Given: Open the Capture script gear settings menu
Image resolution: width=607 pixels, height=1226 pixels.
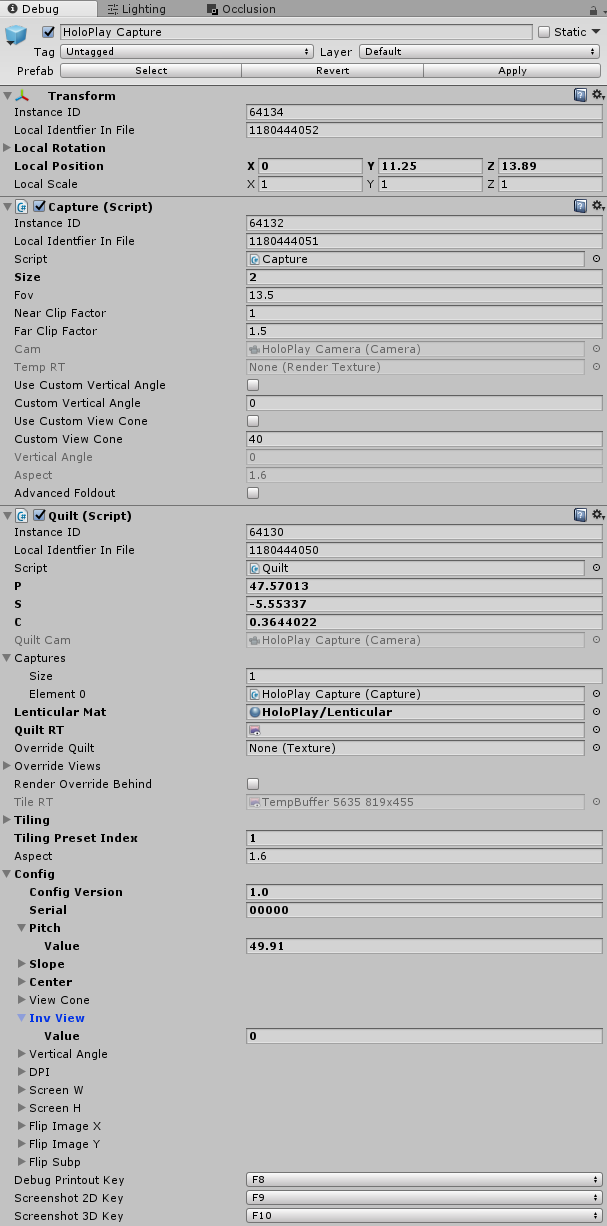Looking at the screenshot, I should point(597,206).
